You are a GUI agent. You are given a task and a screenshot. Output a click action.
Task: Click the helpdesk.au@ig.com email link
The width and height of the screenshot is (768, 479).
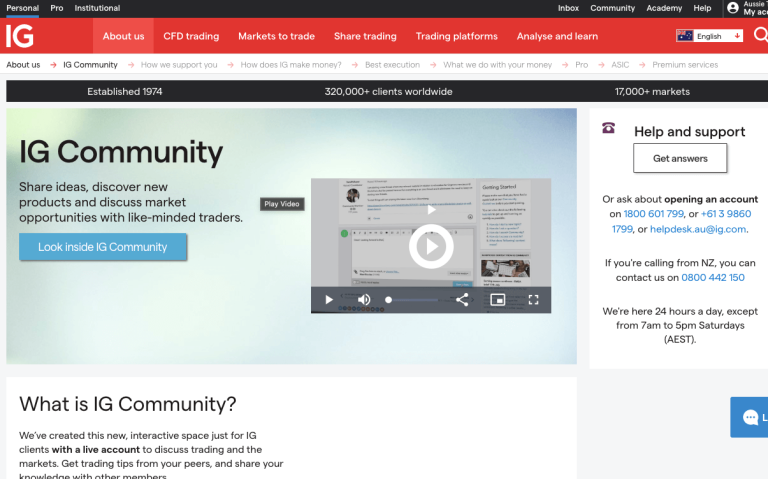(698, 229)
